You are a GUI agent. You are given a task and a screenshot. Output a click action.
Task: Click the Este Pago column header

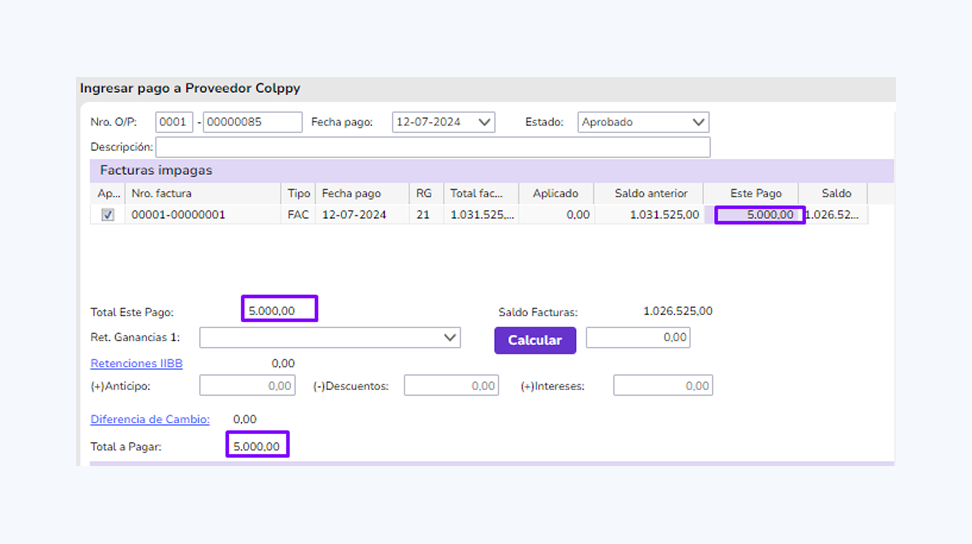click(x=751, y=193)
